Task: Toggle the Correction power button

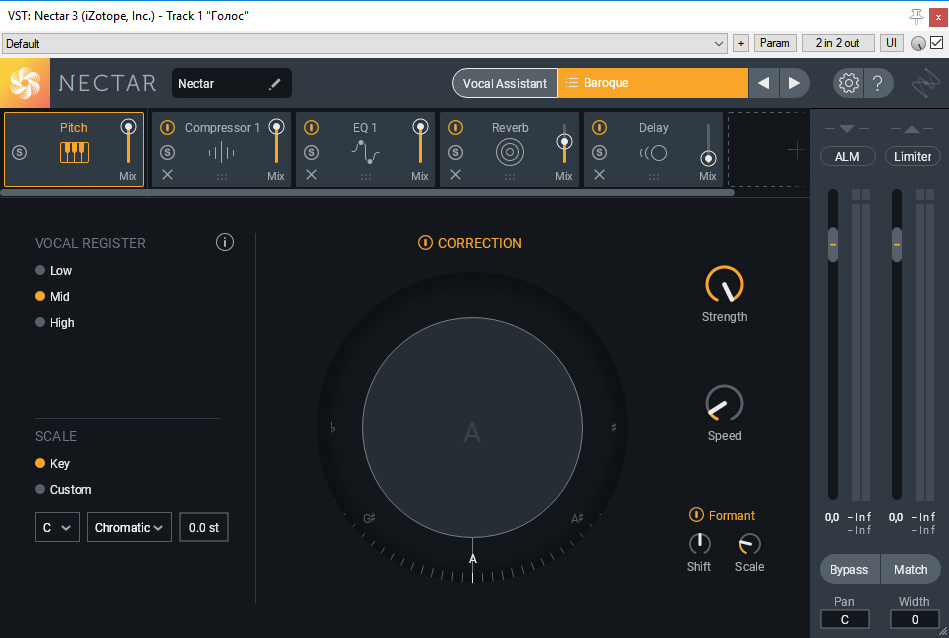Action: pyautogui.click(x=425, y=243)
